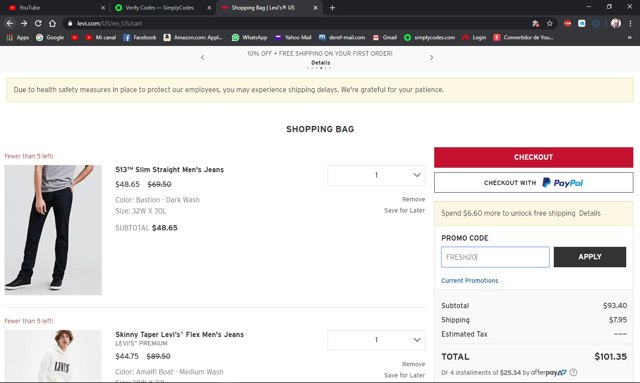
Task: Open the translate icon in address bar
Action: click(536, 23)
